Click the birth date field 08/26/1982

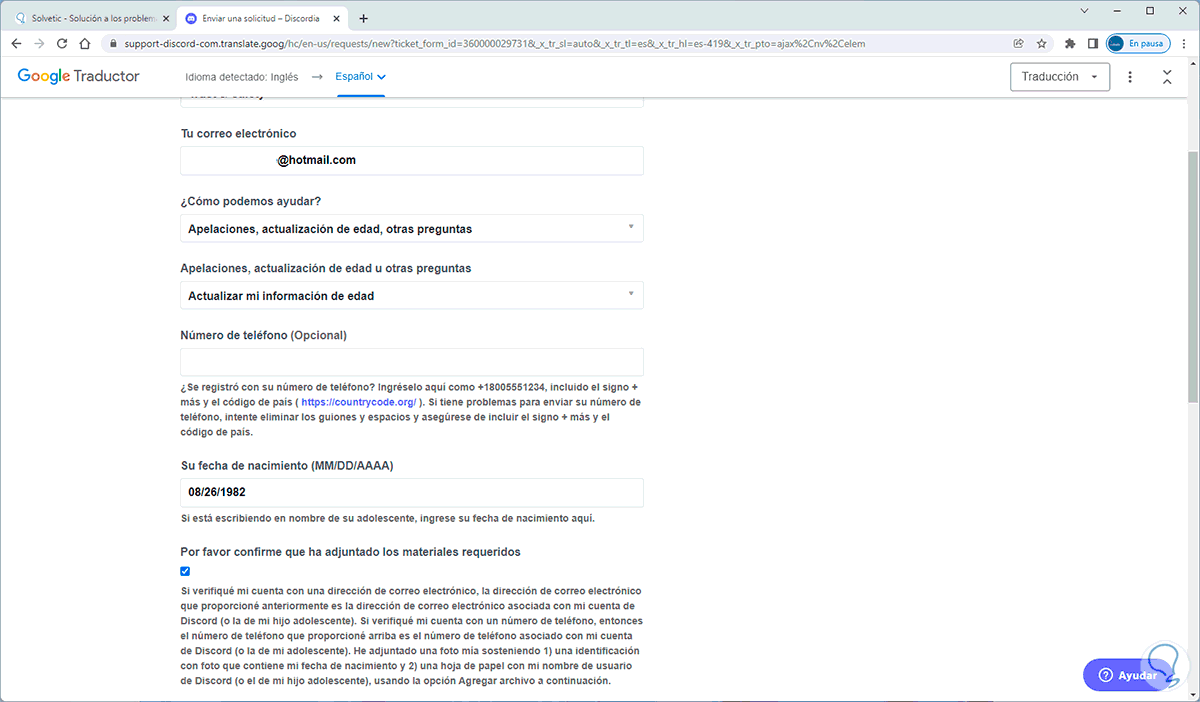412,493
